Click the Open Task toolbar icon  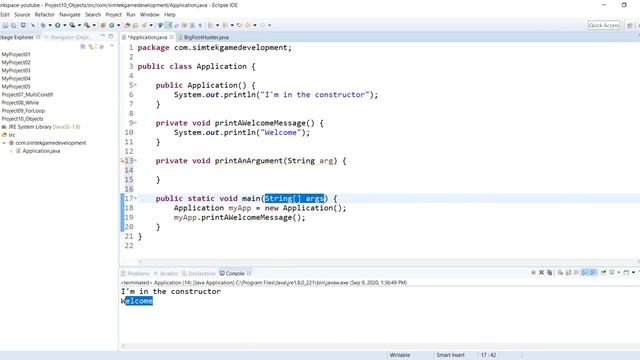pos(136,25)
